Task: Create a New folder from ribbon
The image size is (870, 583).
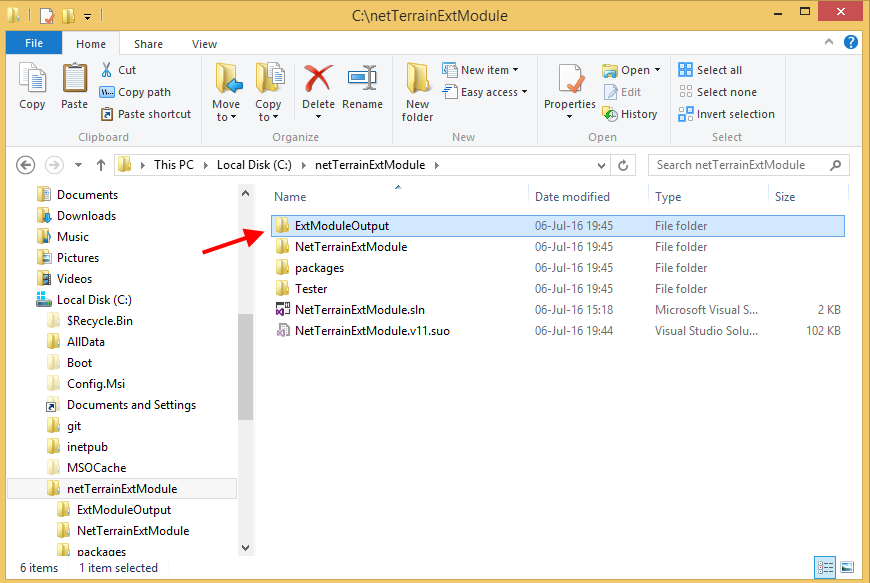Action: [x=417, y=90]
